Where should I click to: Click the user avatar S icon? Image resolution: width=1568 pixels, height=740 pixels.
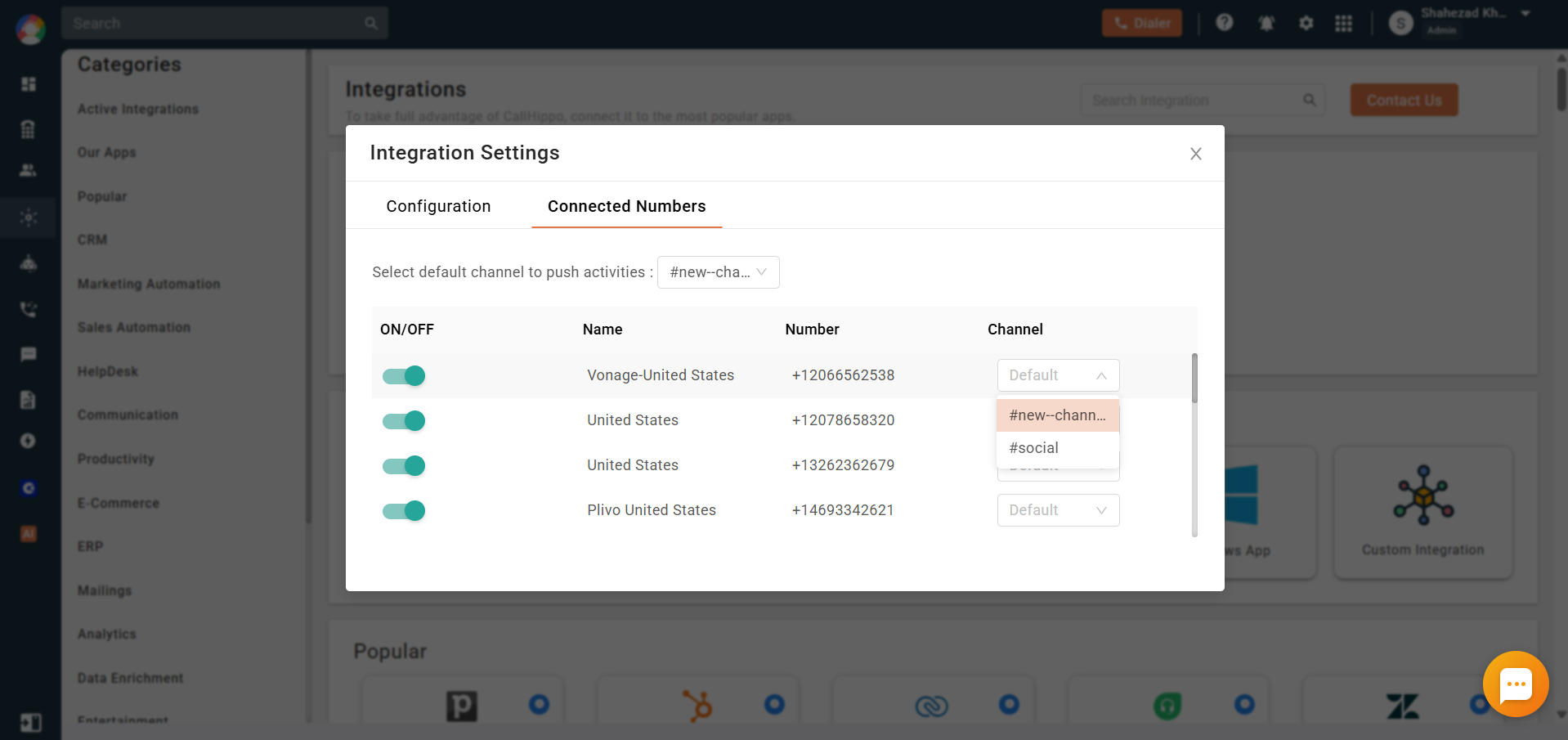point(1400,24)
